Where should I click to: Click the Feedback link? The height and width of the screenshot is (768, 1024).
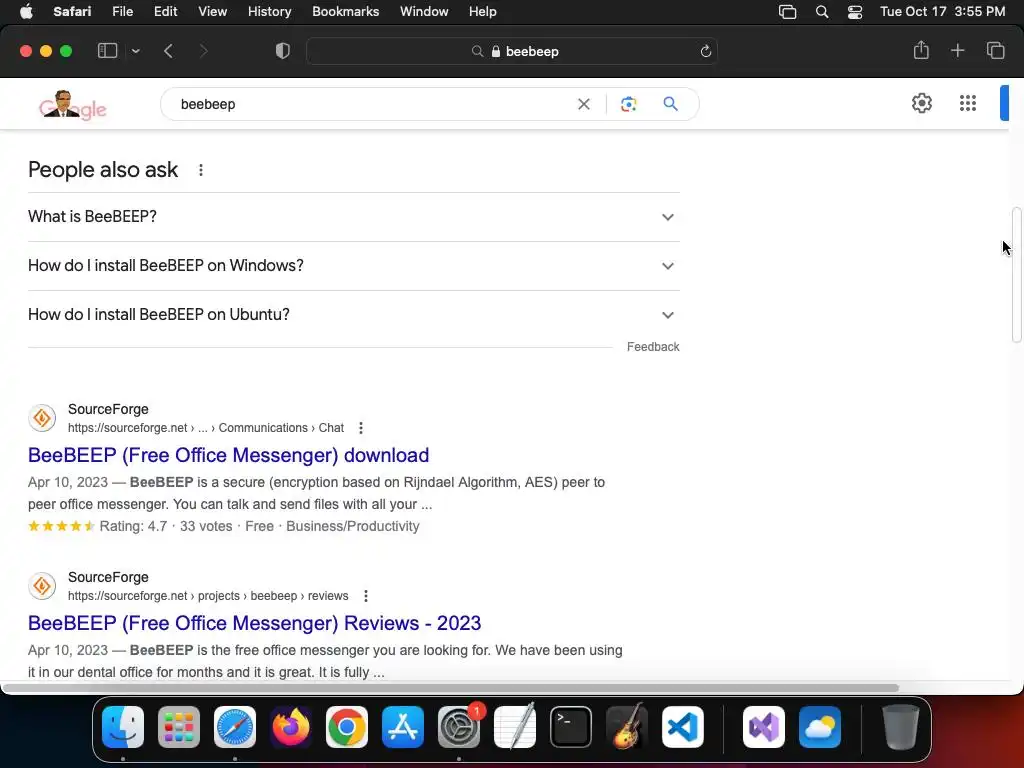click(653, 347)
